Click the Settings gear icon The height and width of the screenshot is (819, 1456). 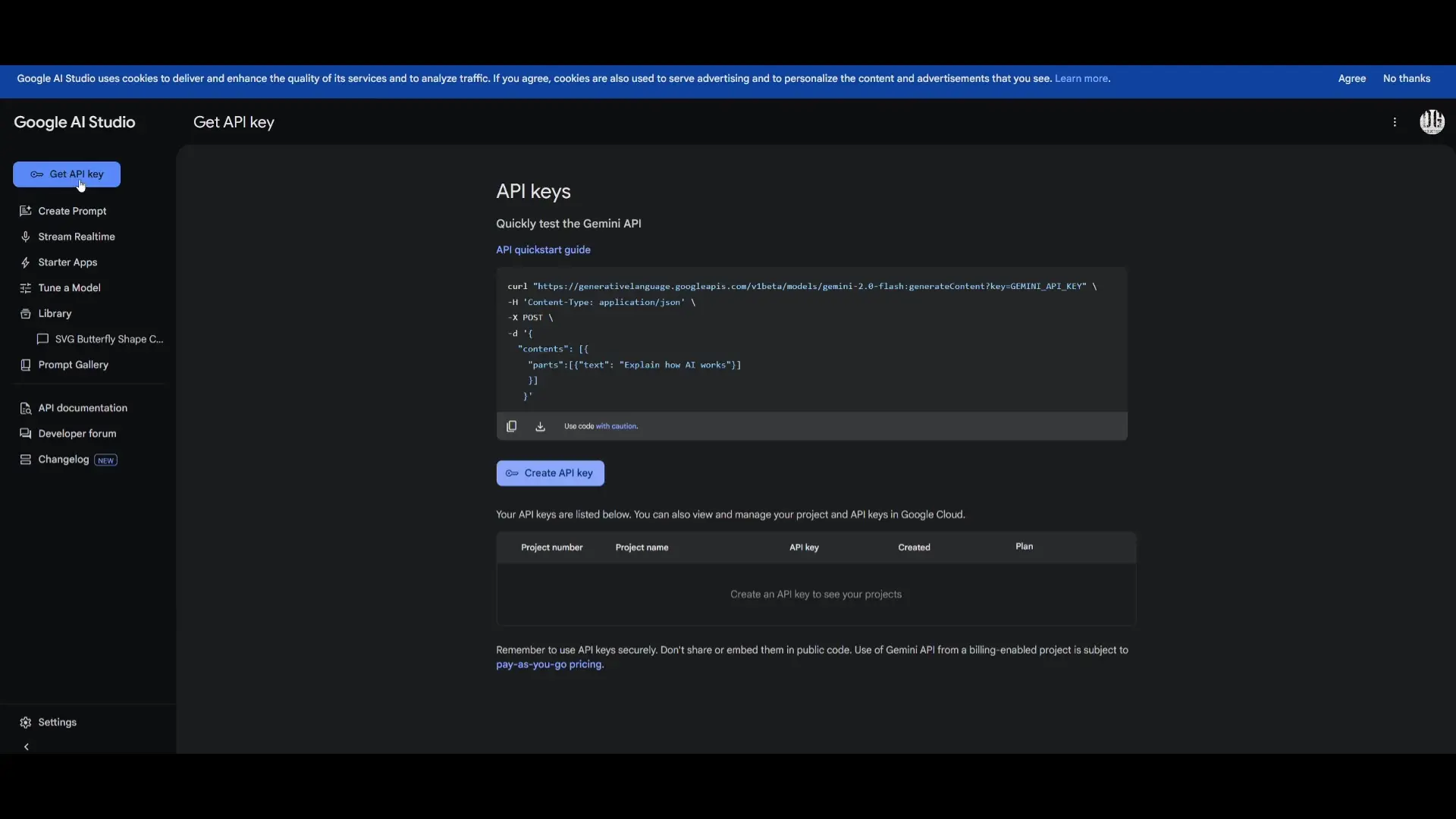[x=25, y=723]
